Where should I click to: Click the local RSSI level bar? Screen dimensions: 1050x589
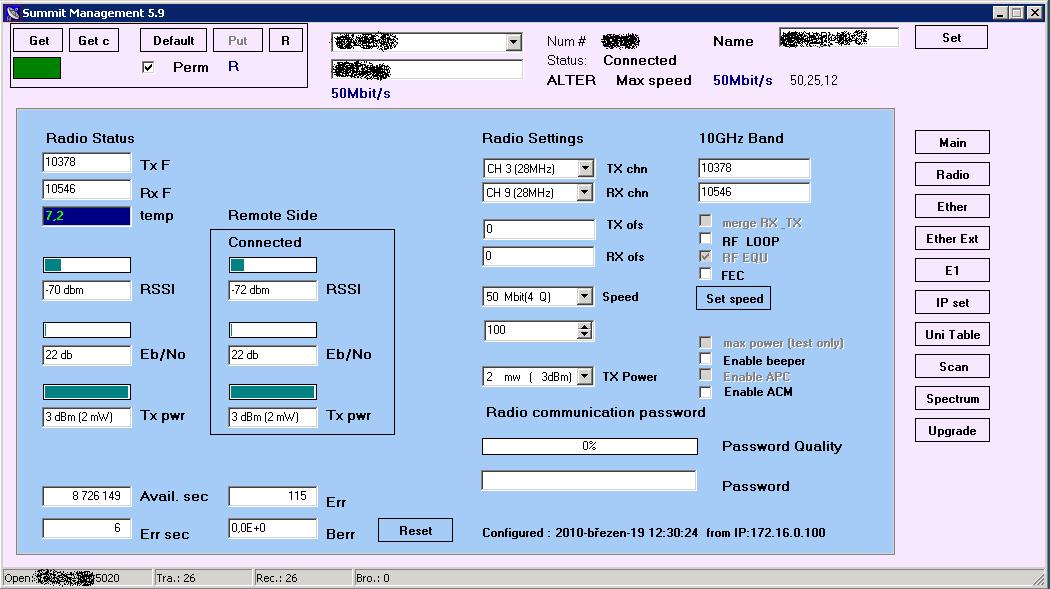(86, 265)
